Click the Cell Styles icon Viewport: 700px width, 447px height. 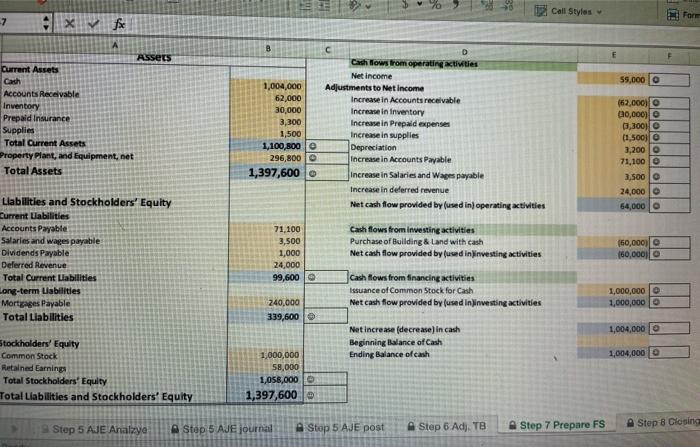(x=540, y=11)
